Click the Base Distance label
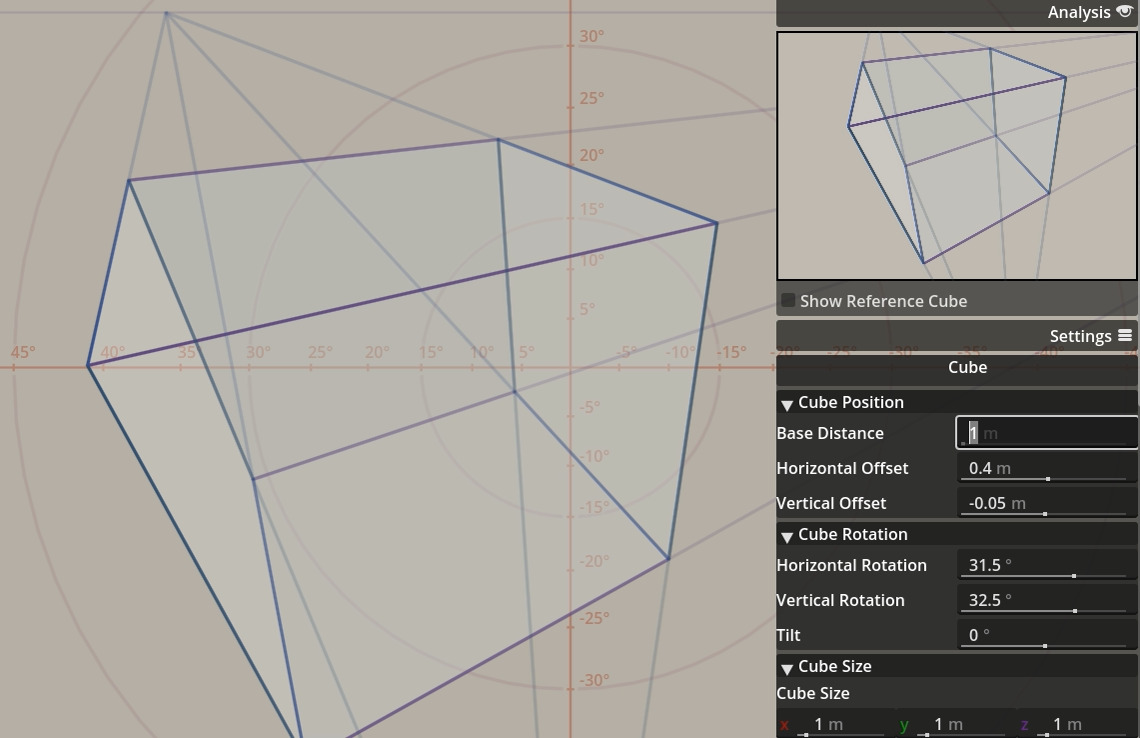 (830, 433)
